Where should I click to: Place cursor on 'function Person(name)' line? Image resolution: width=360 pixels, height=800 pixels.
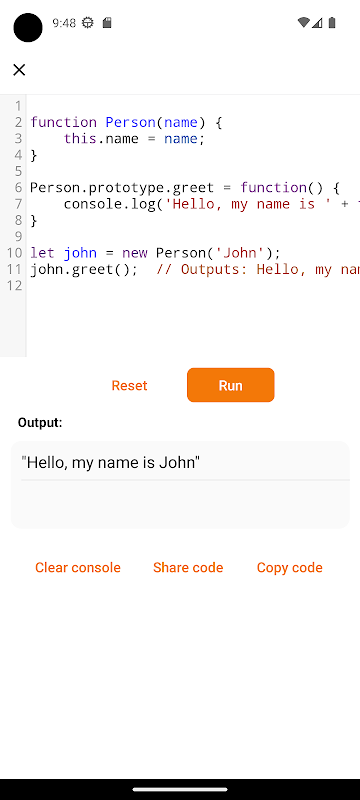pos(126,122)
